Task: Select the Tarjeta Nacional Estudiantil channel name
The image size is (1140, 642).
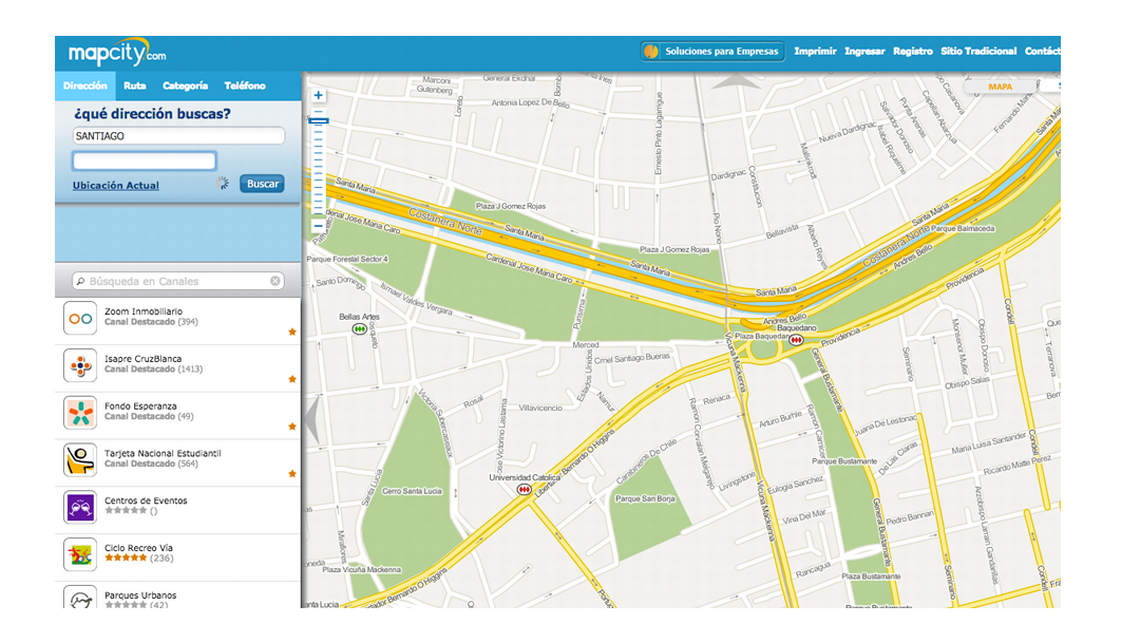Action: [x=163, y=453]
